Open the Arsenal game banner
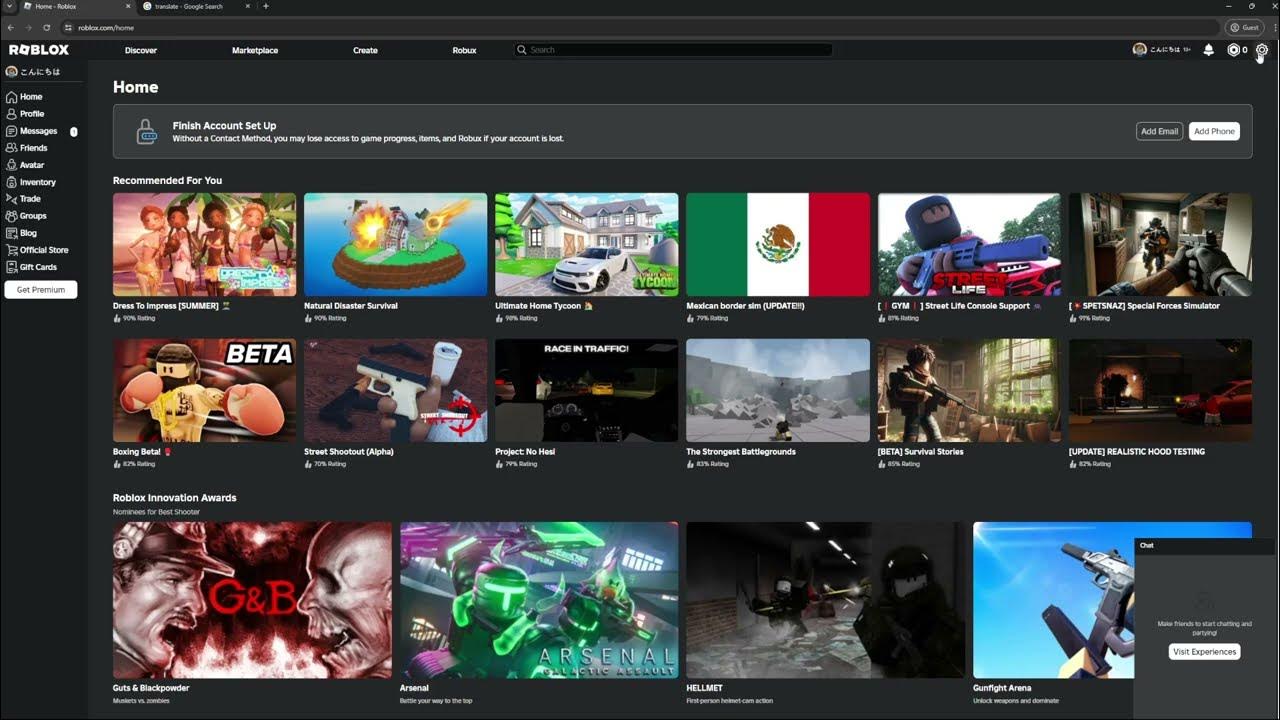This screenshot has width=1280, height=720. (x=539, y=600)
